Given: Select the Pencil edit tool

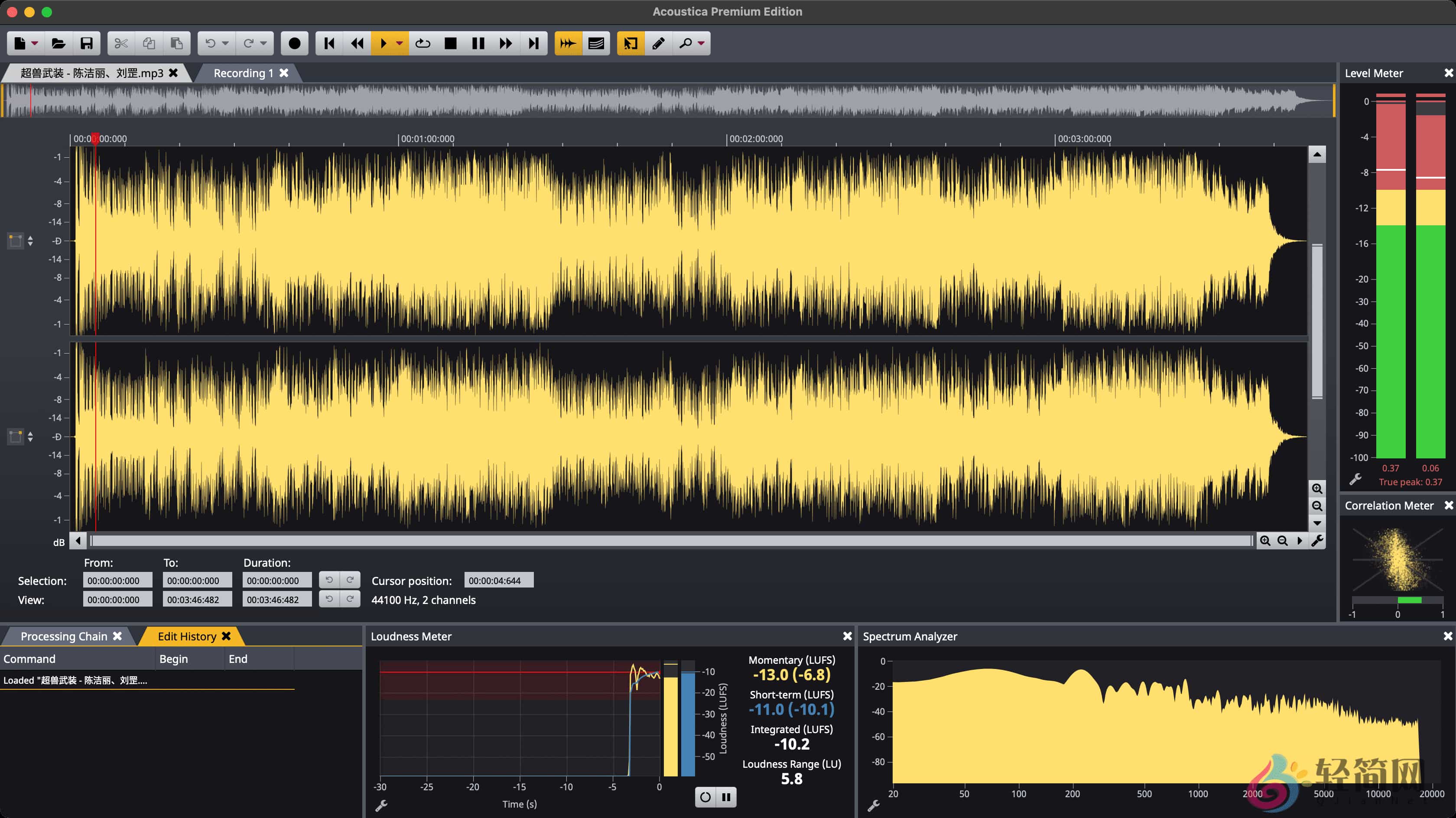Looking at the screenshot, I should [658, 43].
